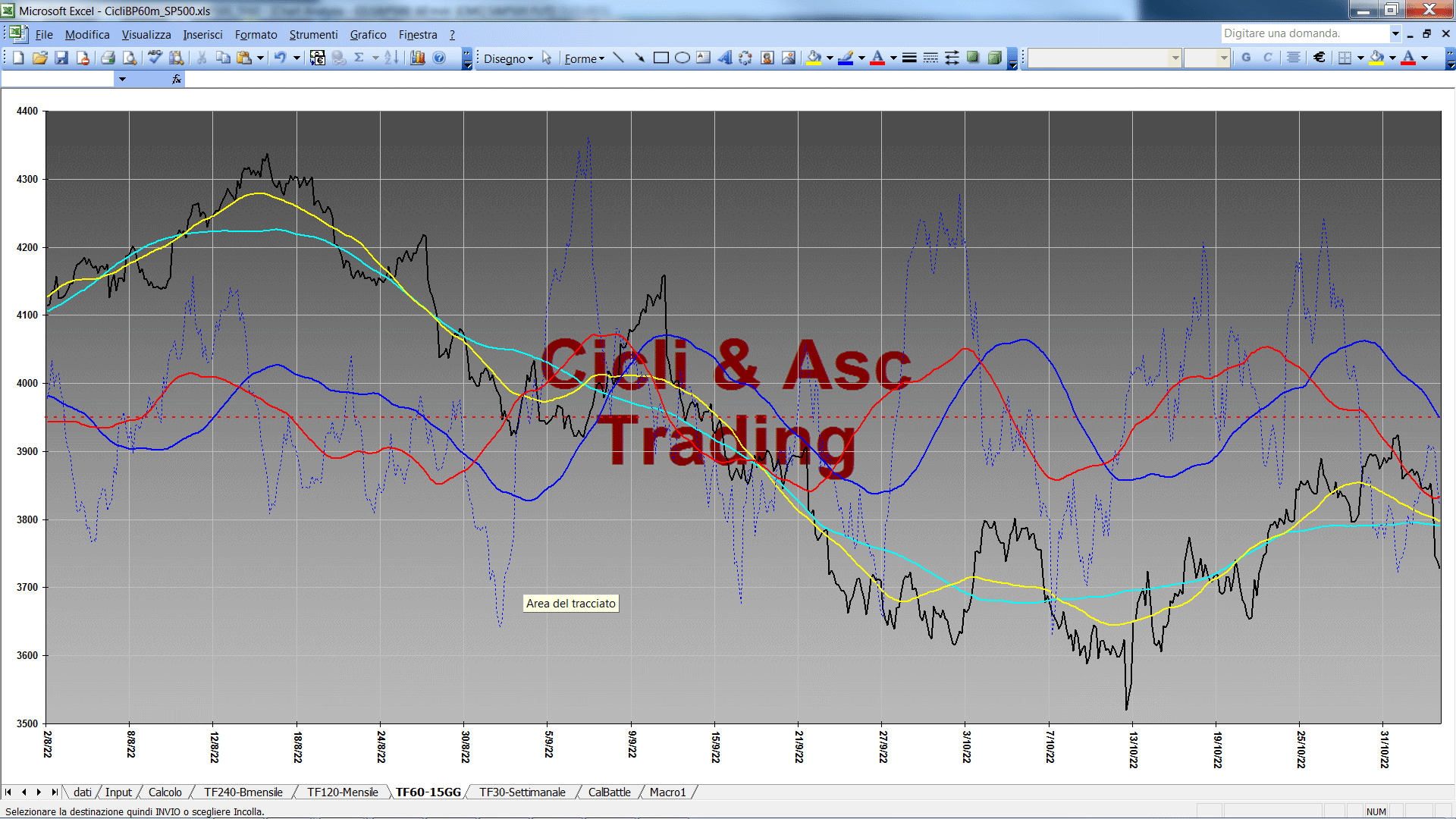Click the Euro conversion icon in the standard toolbar

click(318, 58)
